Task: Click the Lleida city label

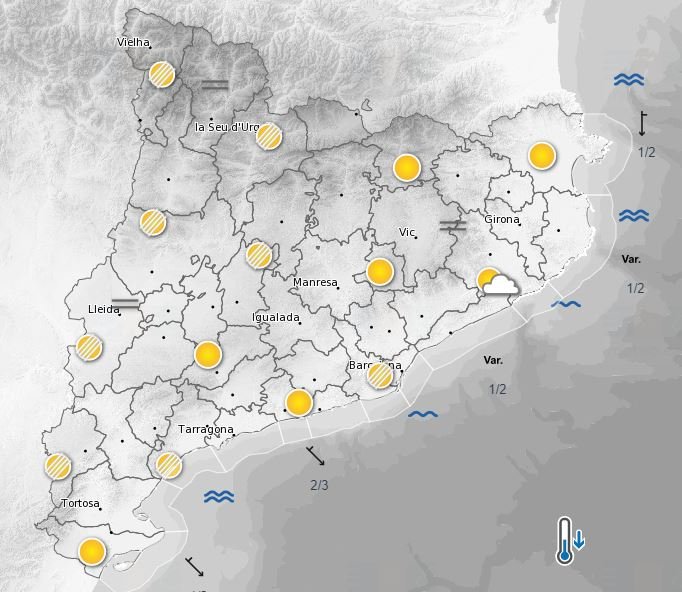Action: coord(104,309)
